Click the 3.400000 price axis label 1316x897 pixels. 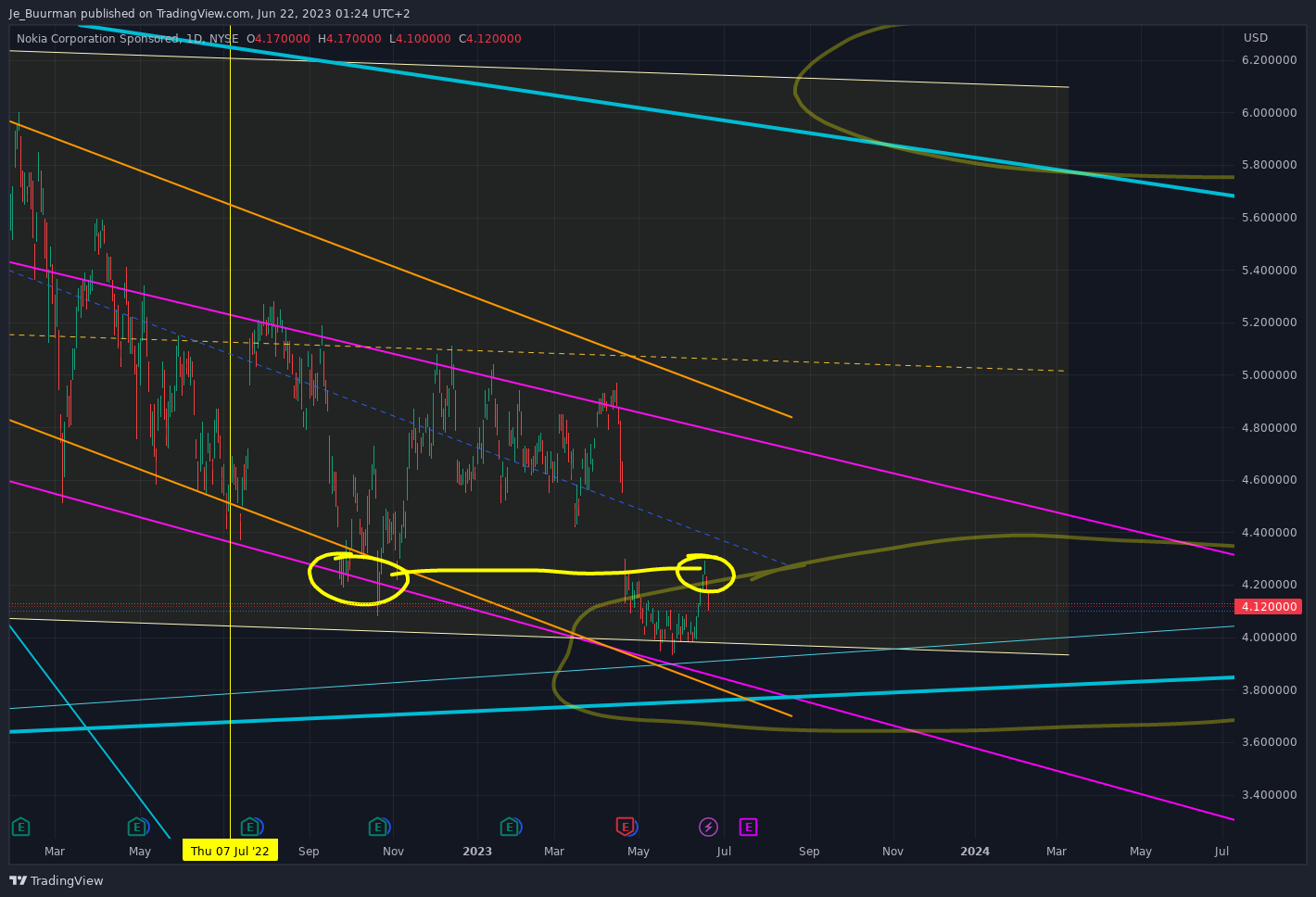1269,795
